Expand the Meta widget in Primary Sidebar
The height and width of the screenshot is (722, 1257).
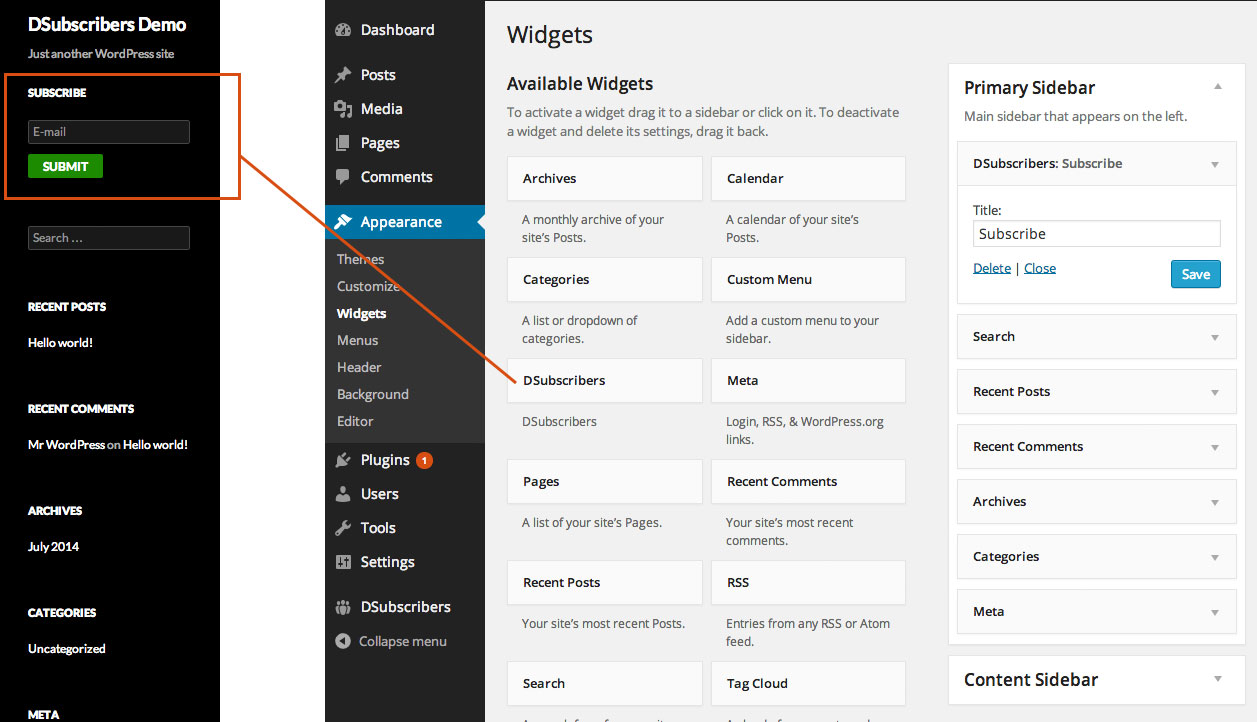click(x=1215, y=612)
